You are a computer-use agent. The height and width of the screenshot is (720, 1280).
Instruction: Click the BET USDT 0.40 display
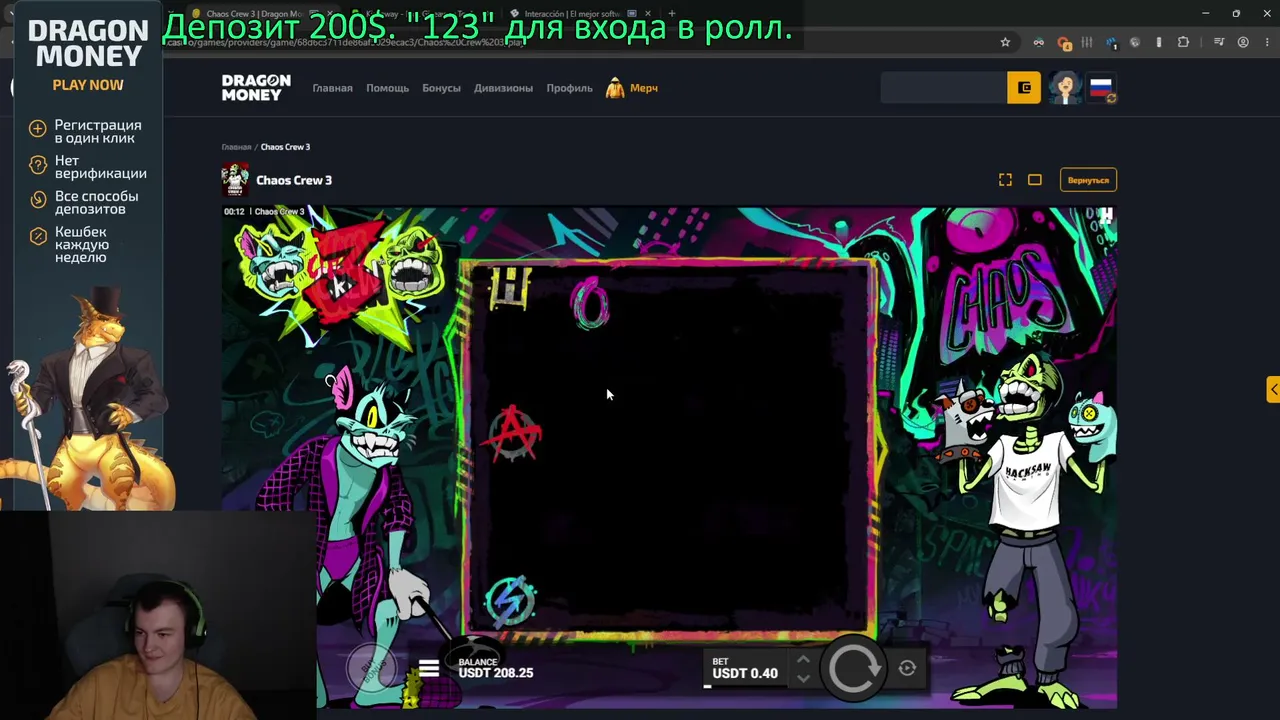tap(744, 668)
